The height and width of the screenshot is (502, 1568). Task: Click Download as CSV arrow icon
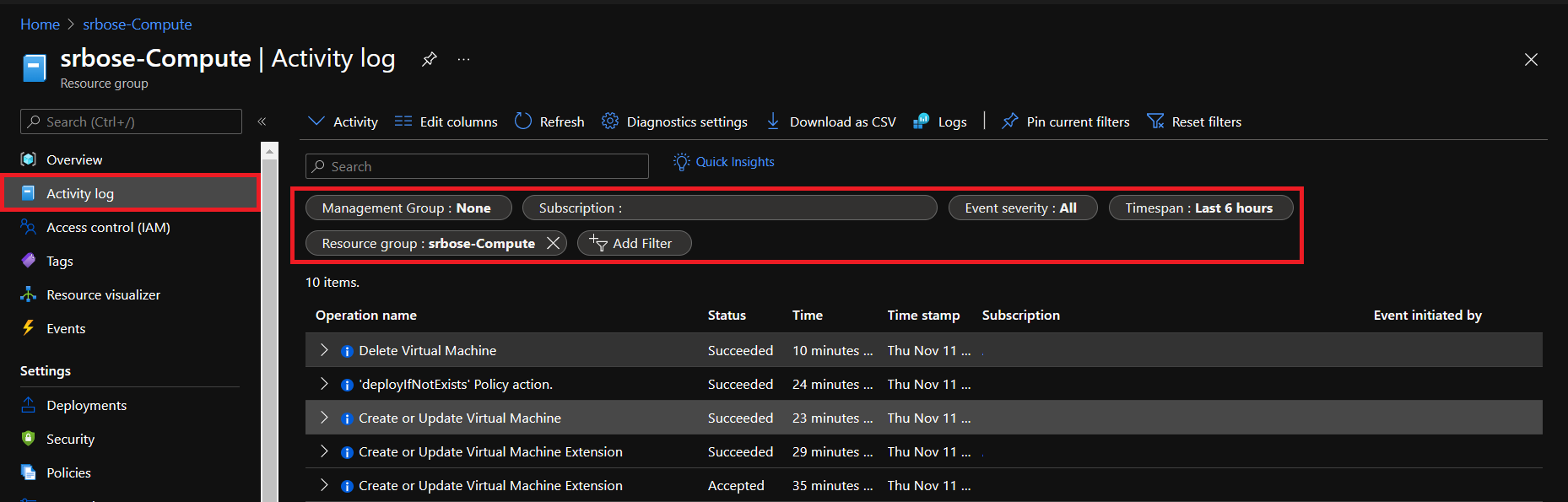tap(773, 121)
